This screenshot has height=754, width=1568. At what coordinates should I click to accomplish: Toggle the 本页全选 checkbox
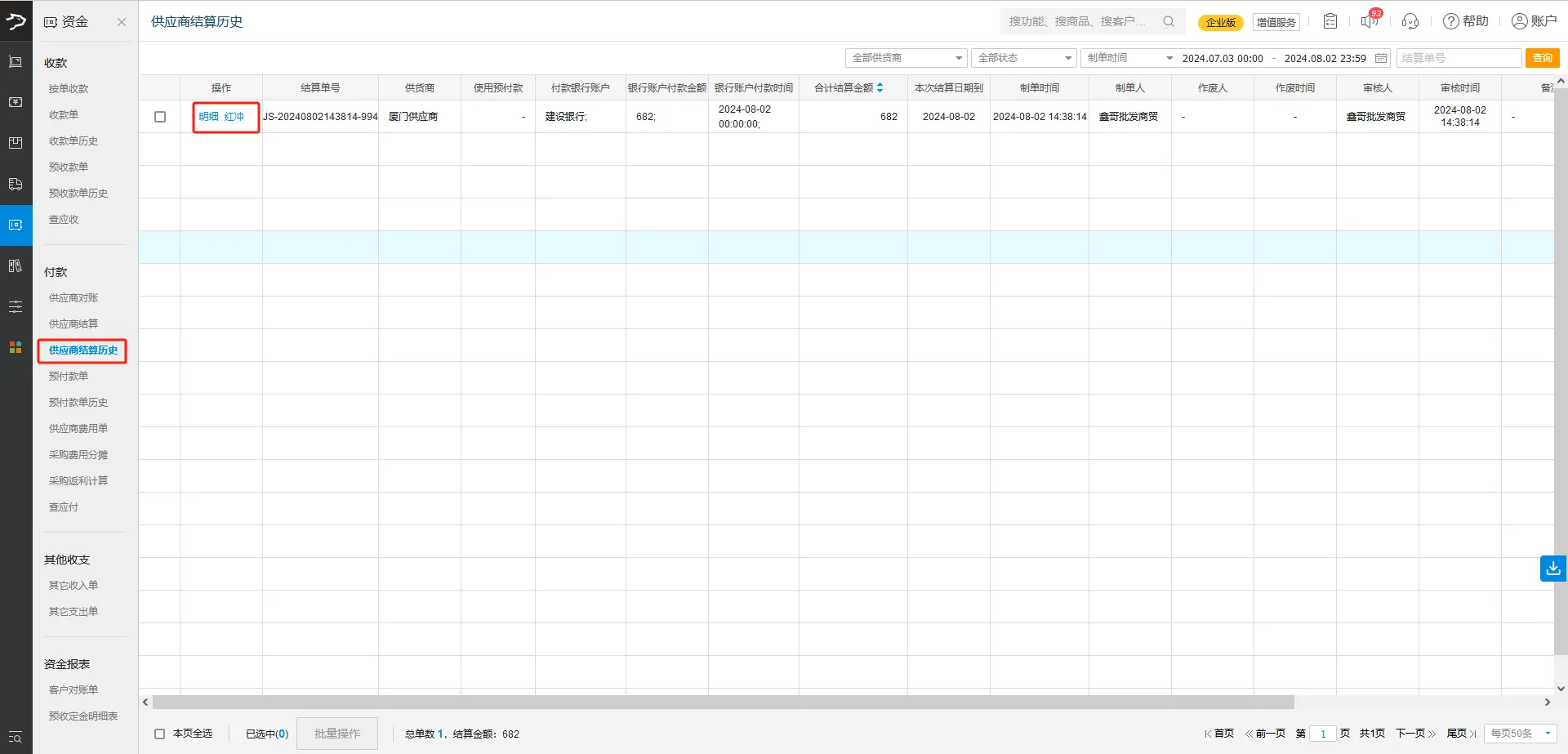point(160,734)
